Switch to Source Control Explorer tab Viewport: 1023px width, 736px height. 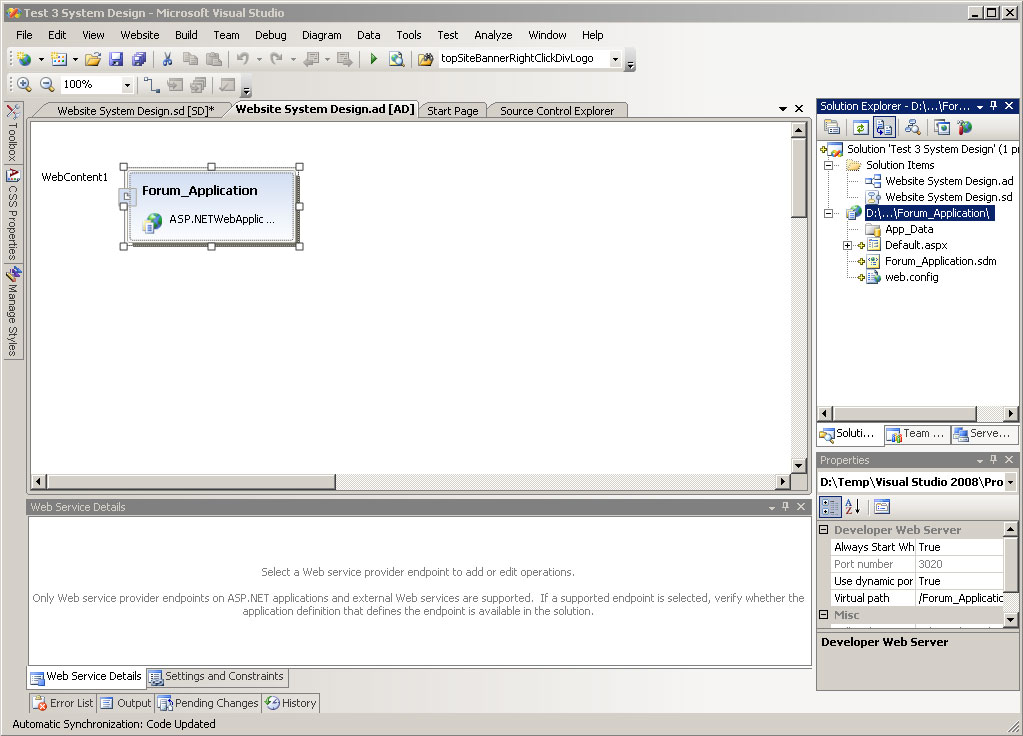click(x=557, y=111)
